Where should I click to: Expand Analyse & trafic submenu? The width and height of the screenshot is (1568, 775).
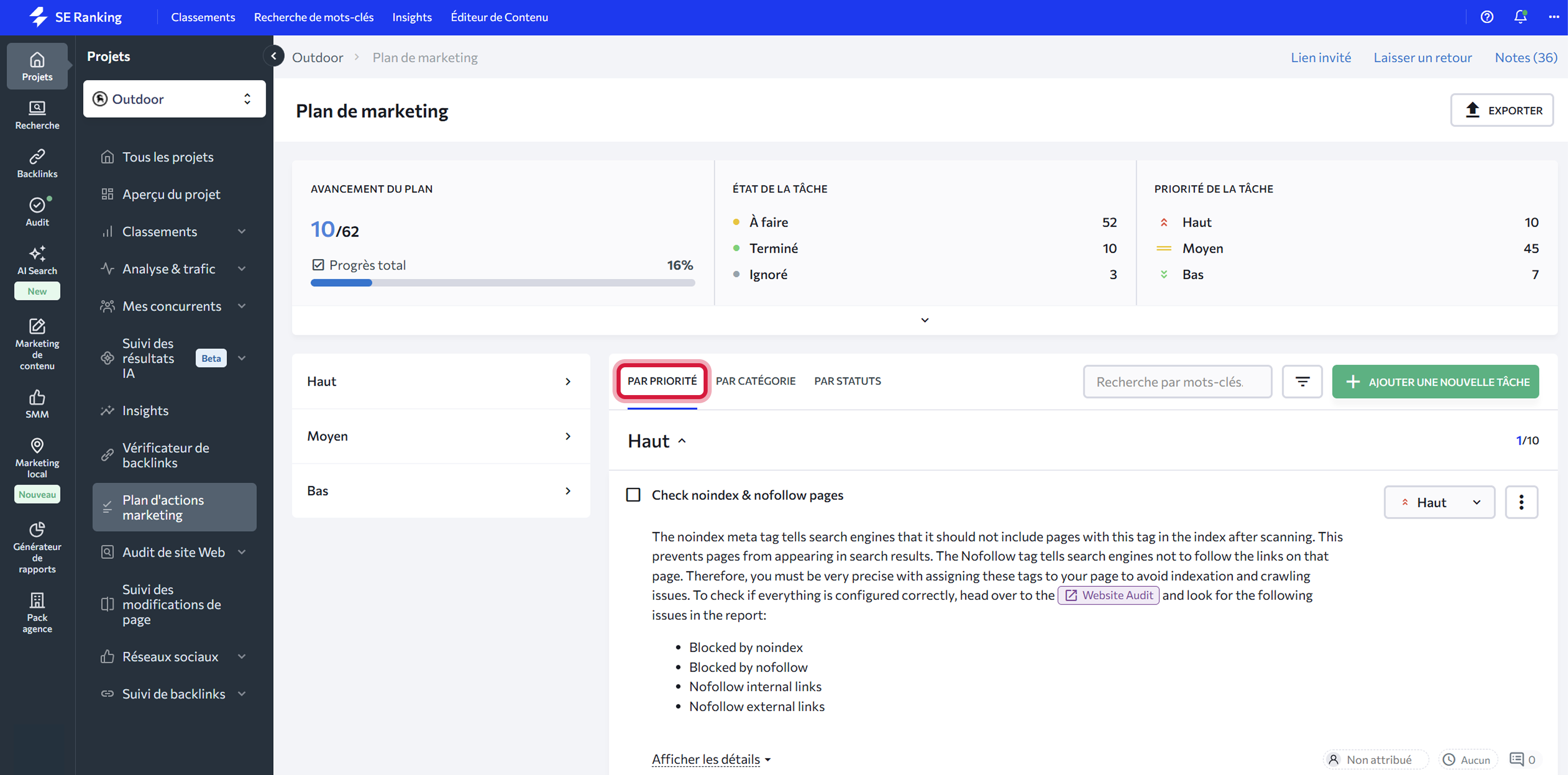(x=242, y=269)
